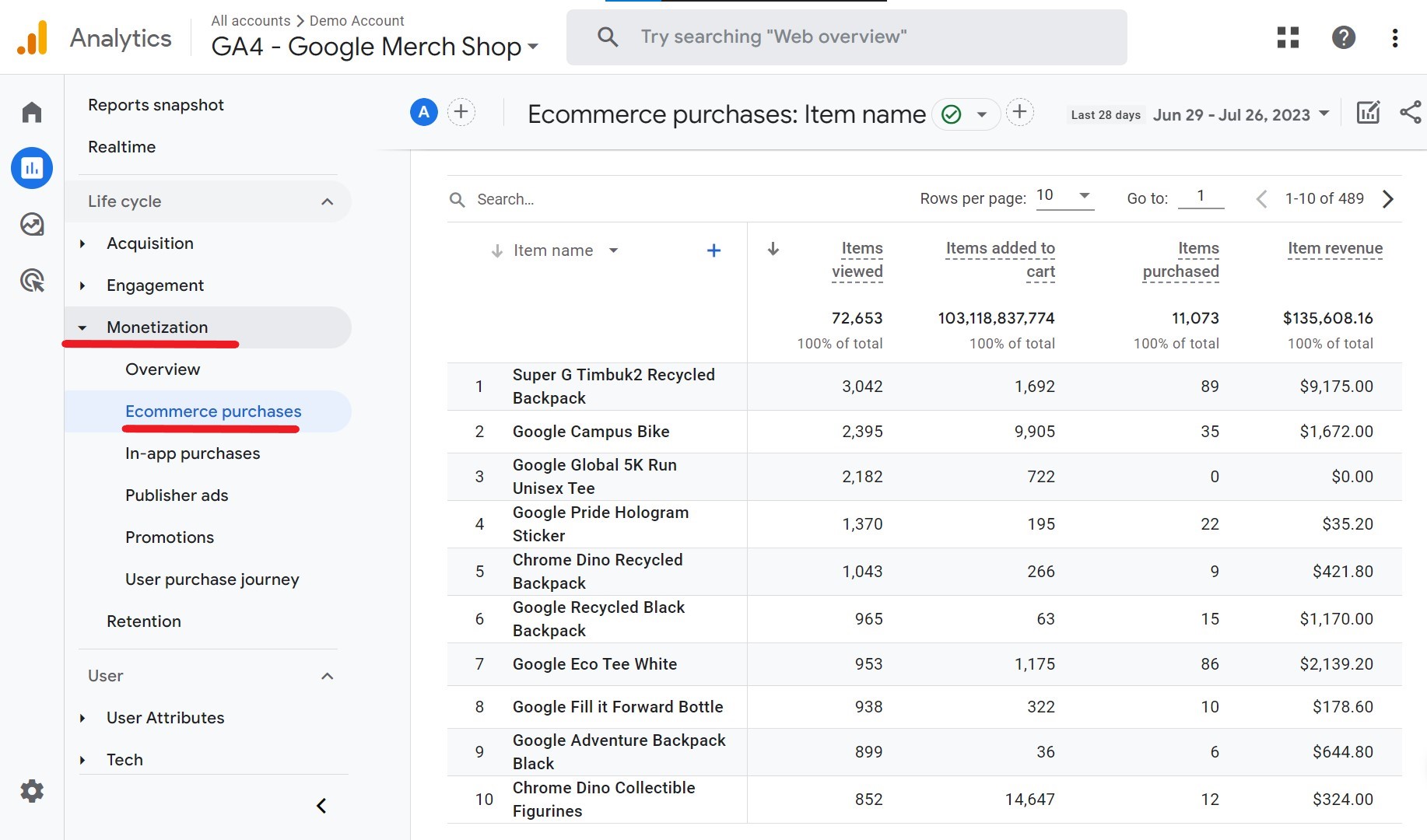The width and height of the screenshot is (1427, 840).
Task: Expand the User Attributes menu
Action: (165, 718)
